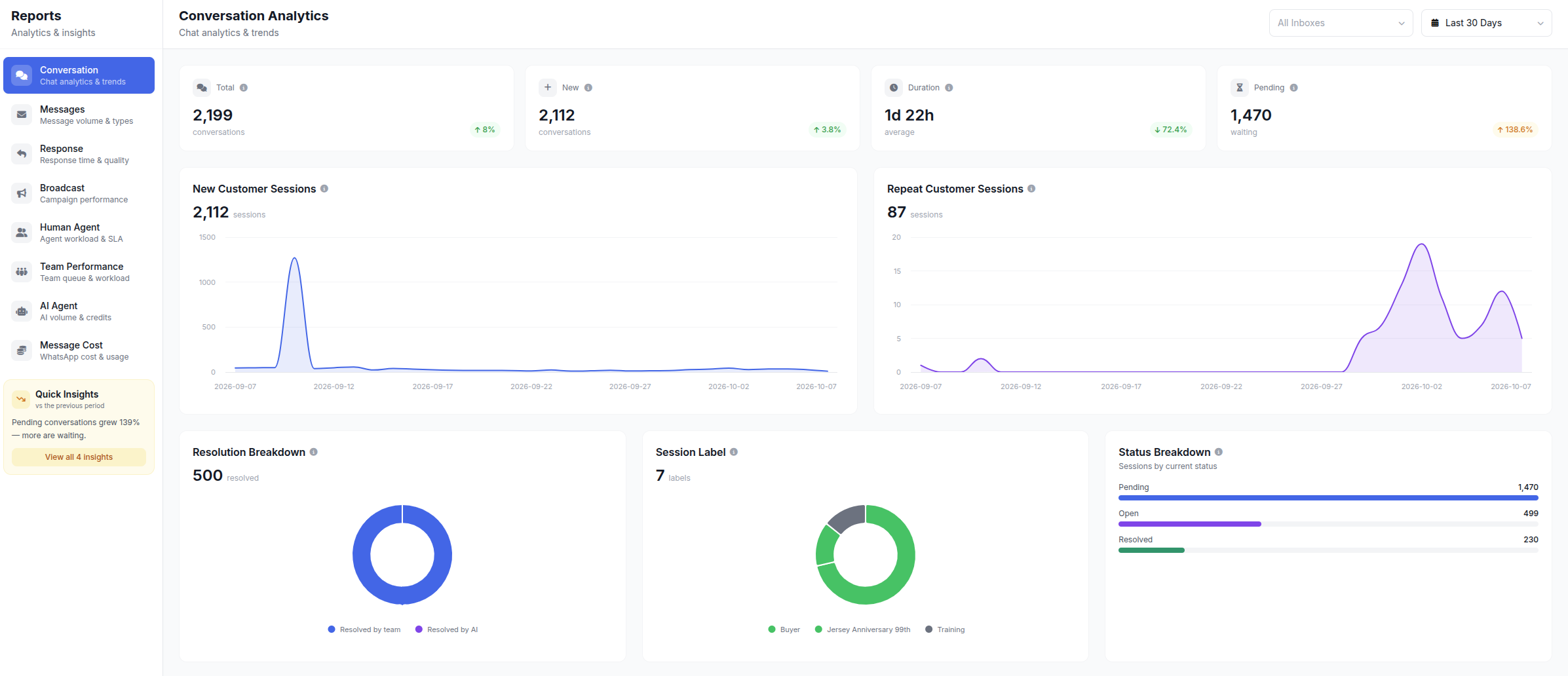Click the Resolved status progress bar
The width and height of the screenshot is (1568, 676).
[1328, 550]
